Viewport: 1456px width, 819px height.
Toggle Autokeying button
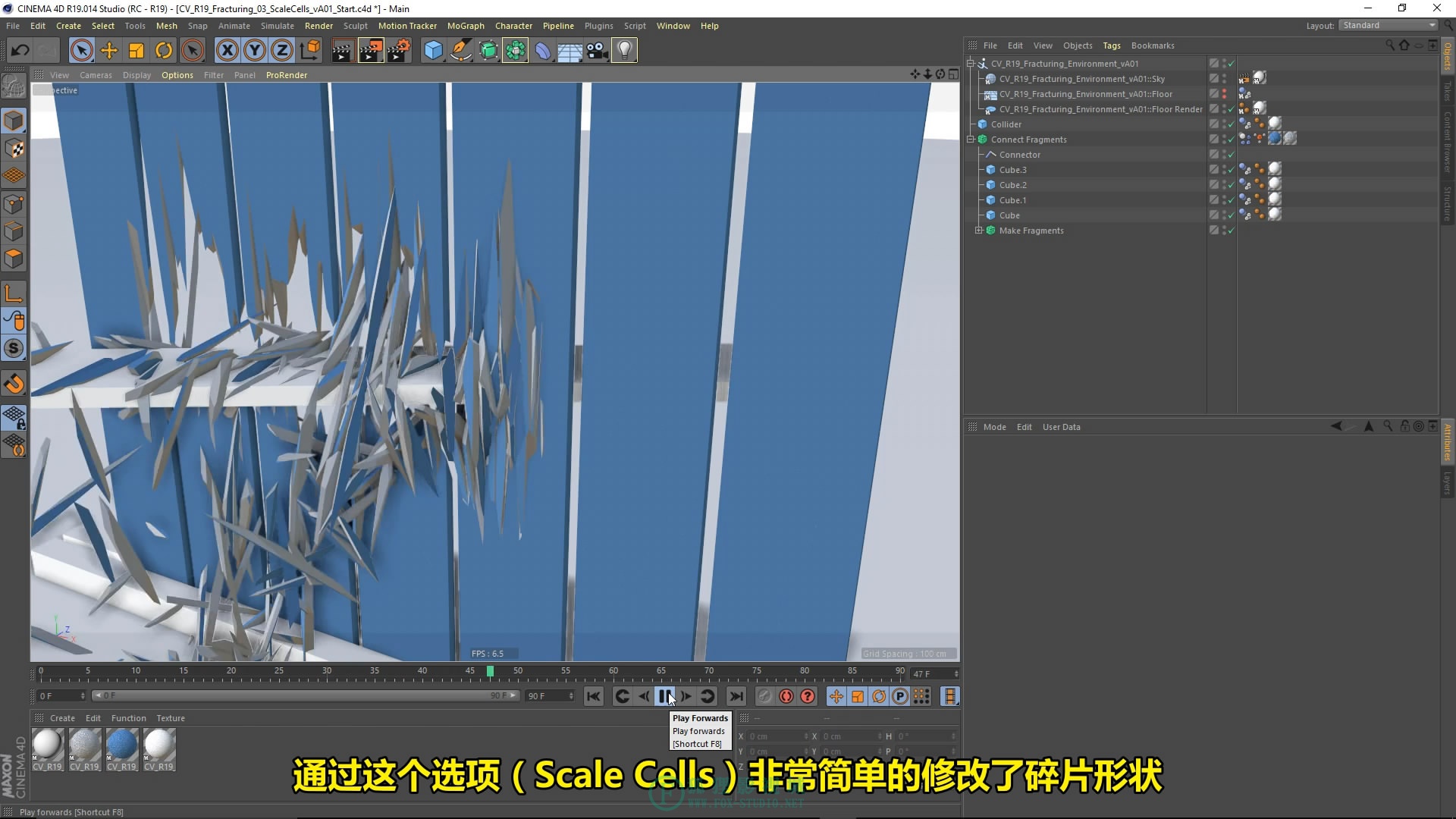[786, 696]
